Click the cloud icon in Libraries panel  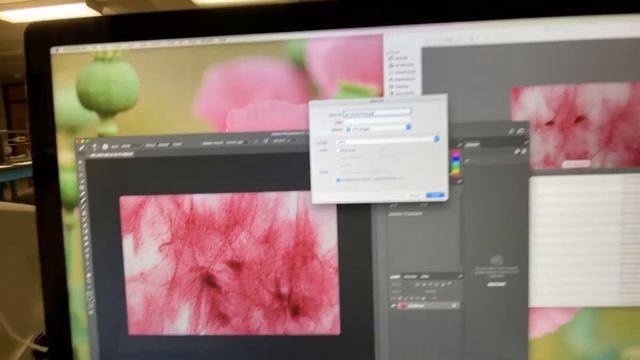(x=496, y=260)
